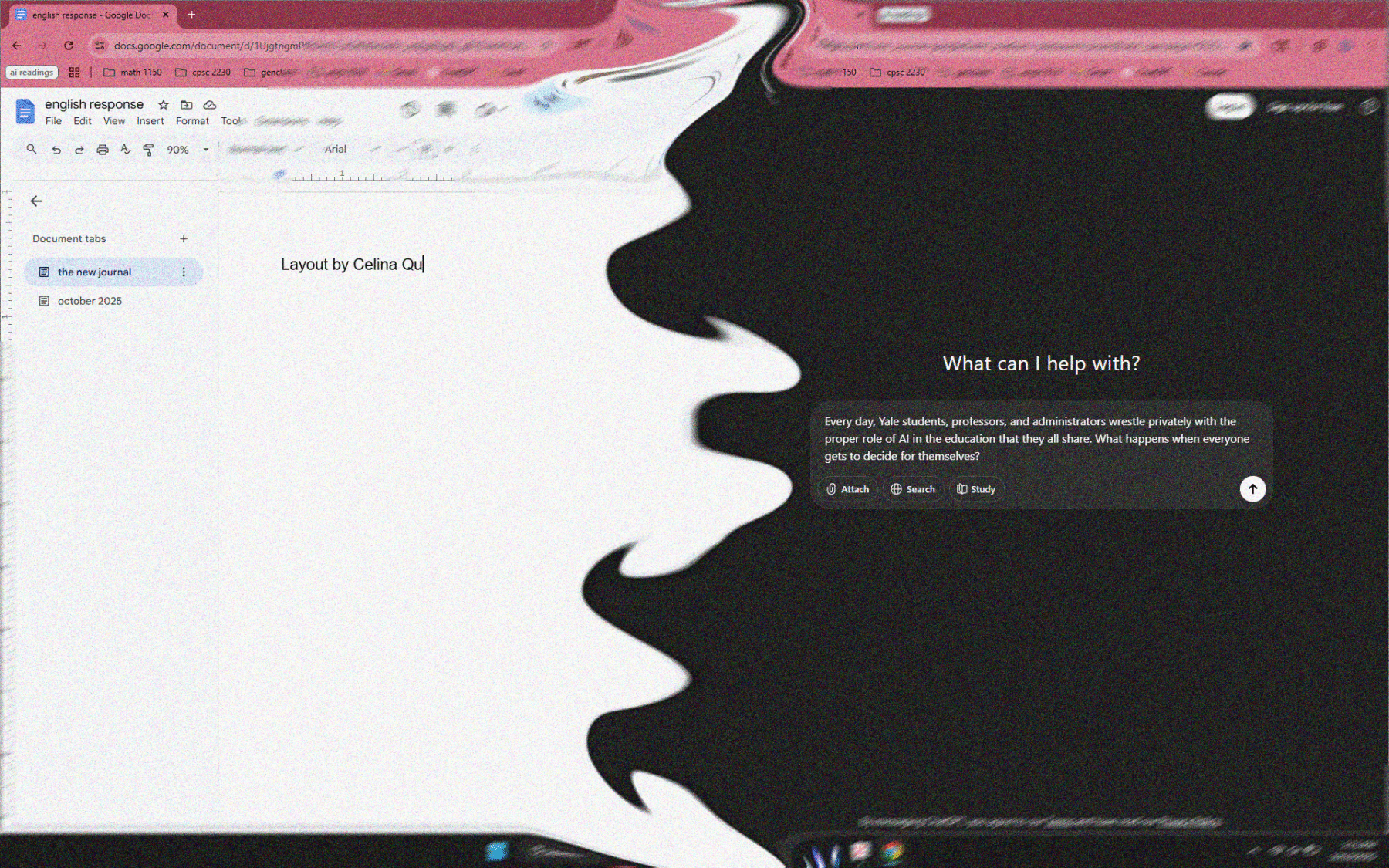Screen dimensions: 1389x868
Task: Click the Attach button in chat box
Action: pos(847,489)
